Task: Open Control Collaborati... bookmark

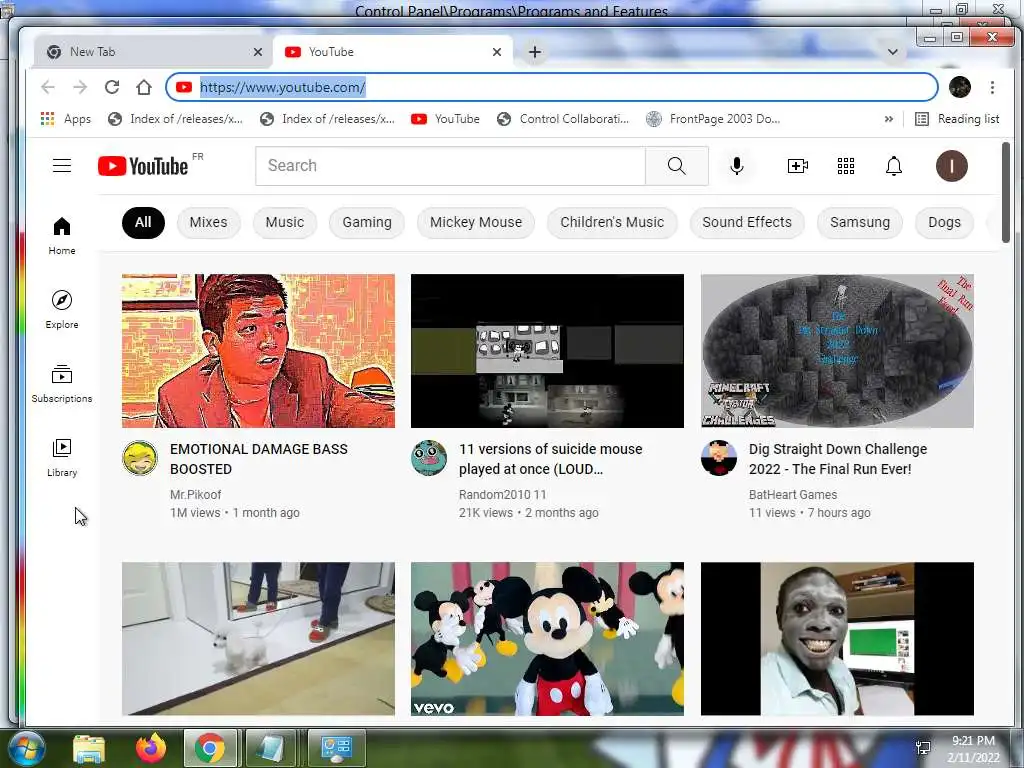Action: click(563, 119)
